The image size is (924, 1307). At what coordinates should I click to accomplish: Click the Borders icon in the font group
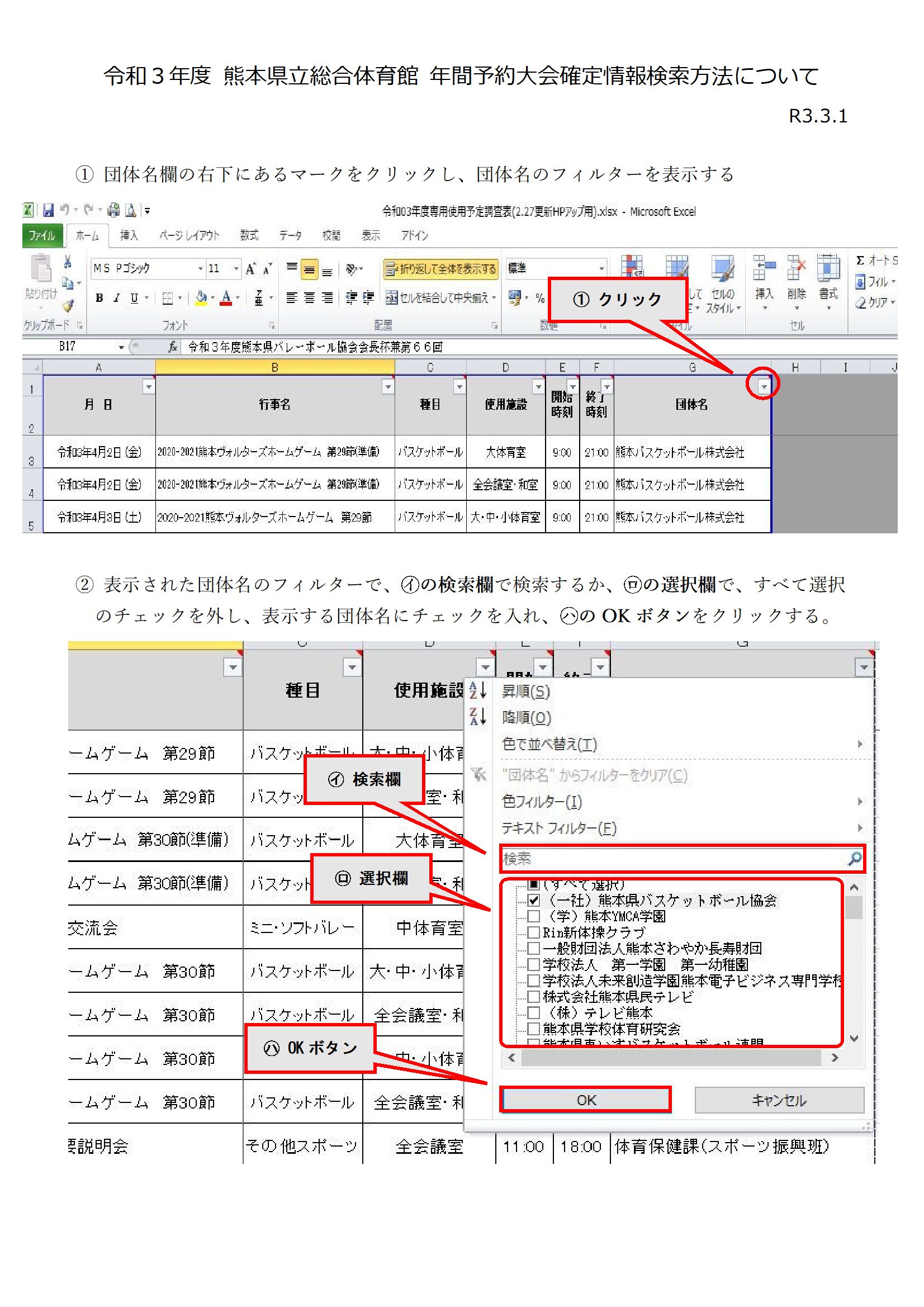pyautogui.click(x=167, y=298)
